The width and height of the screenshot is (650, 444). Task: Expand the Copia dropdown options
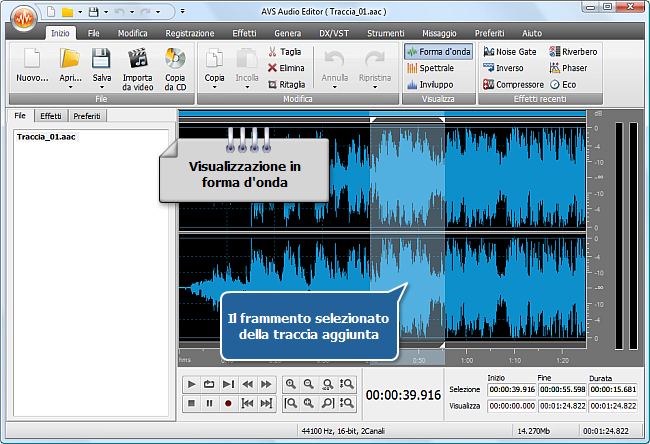(x=214, y=86)
